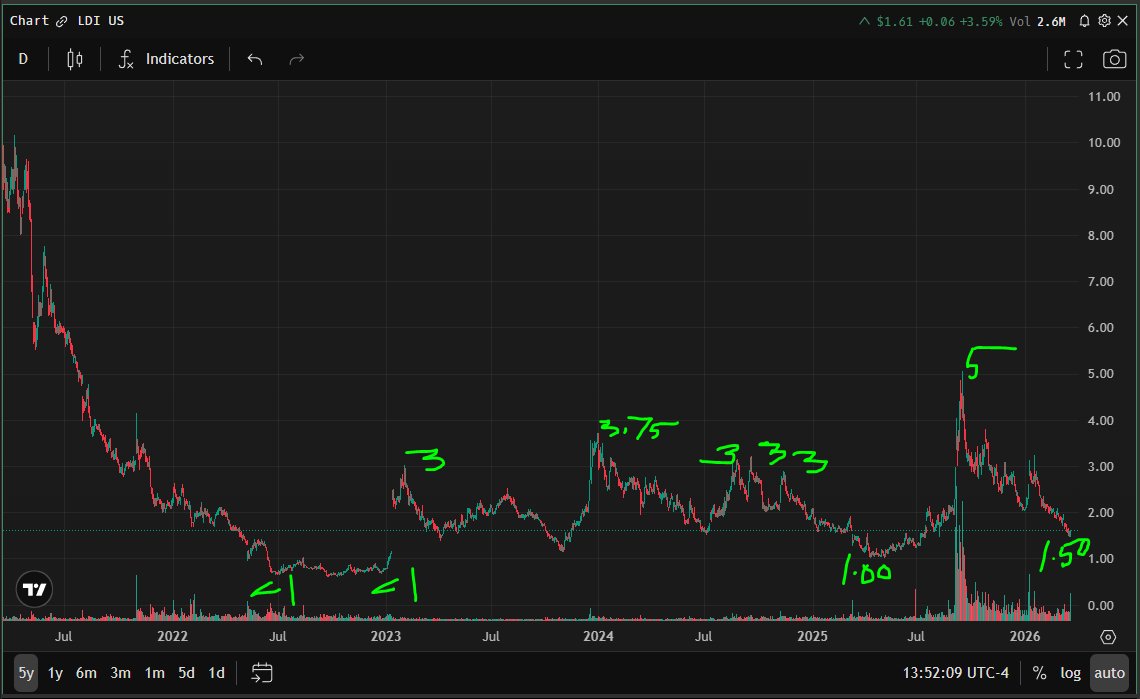This screenshot has width=1140, height=699.
Task: Open the alert bell icon
Action: point(1084,21)
